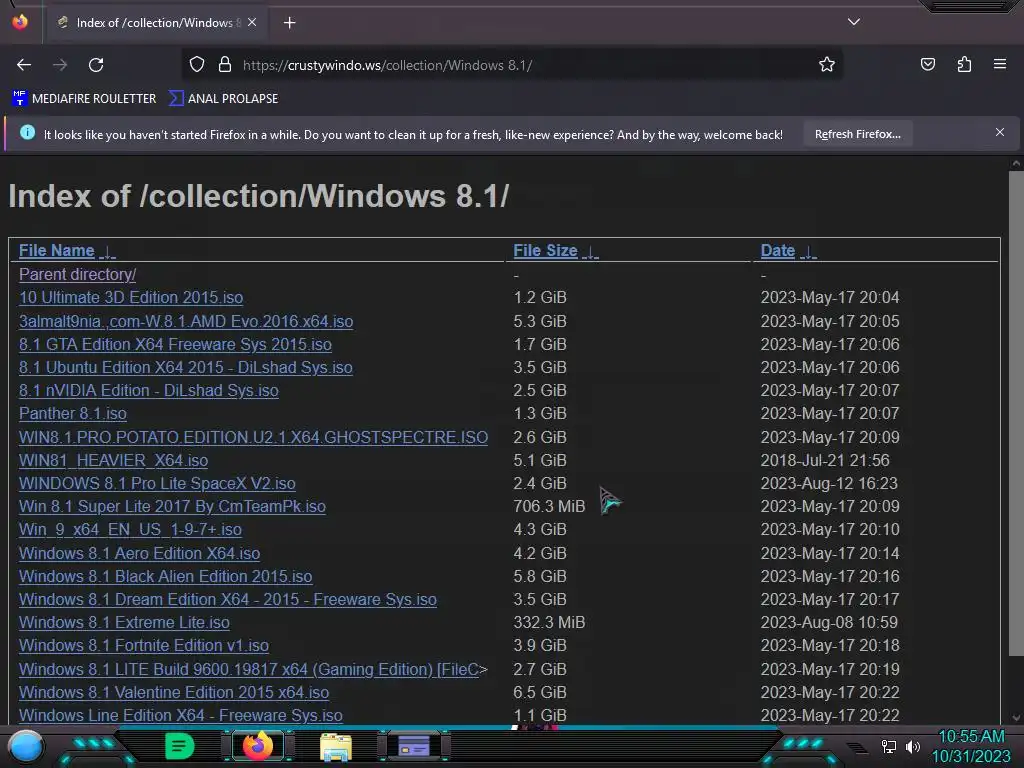Select the 2023-Aug-12 16:23 date cell
1024x768 pixels.
(x=829, y=483)
